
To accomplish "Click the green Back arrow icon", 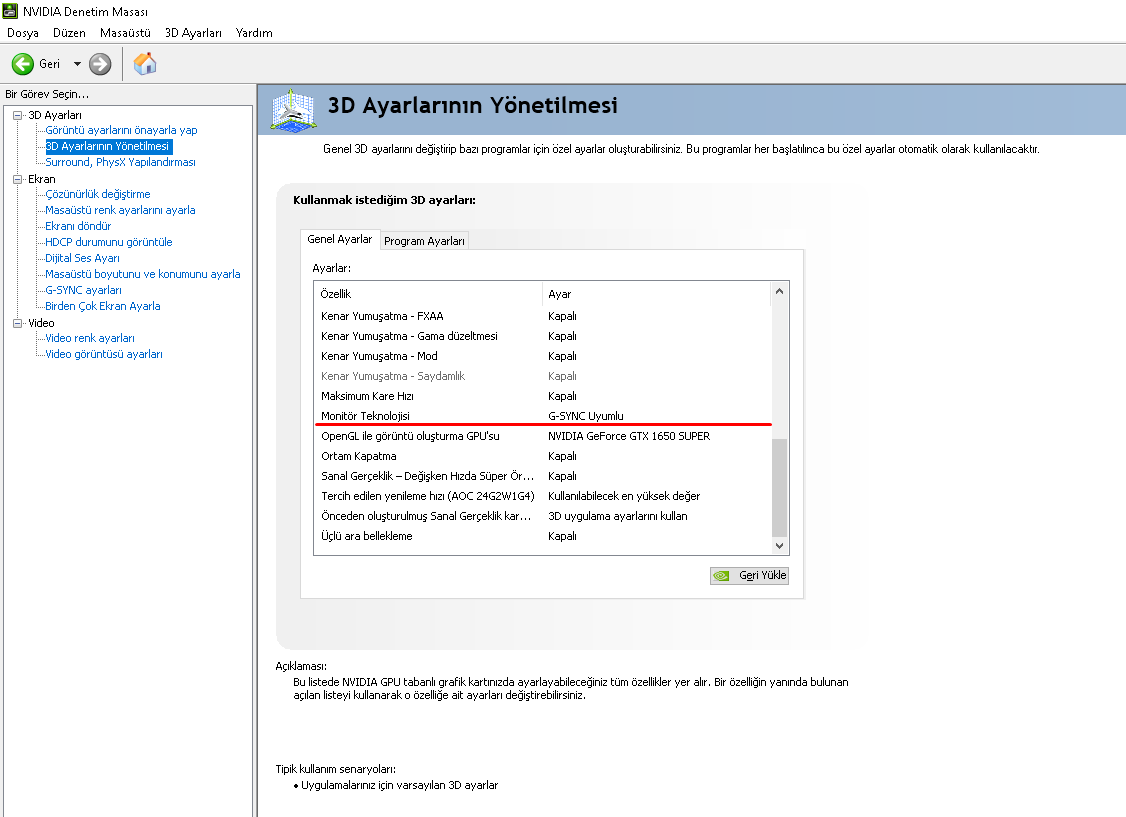I will (x=22, y=64).
